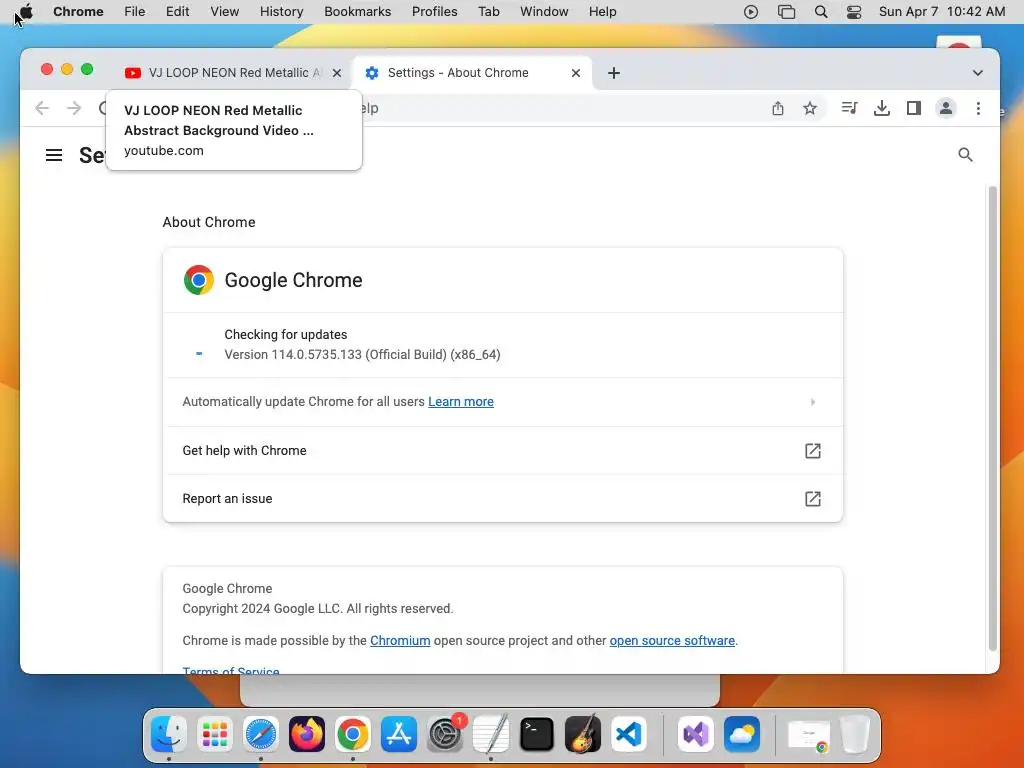Viewport: 1024px width, 768px height.
Task: Close the VJ LOOP NEON YouTube tab
Action: [336, 73]
